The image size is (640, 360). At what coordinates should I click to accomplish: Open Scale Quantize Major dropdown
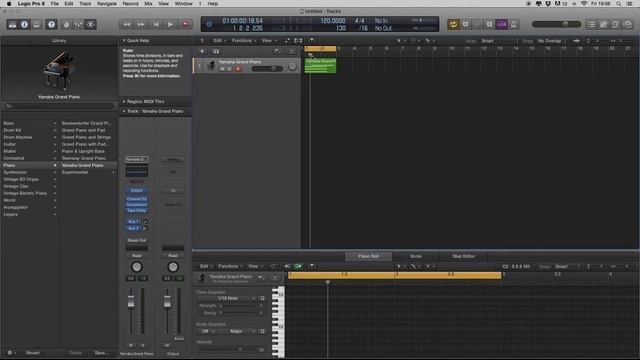pyautogui.click(x=236, y=331)
